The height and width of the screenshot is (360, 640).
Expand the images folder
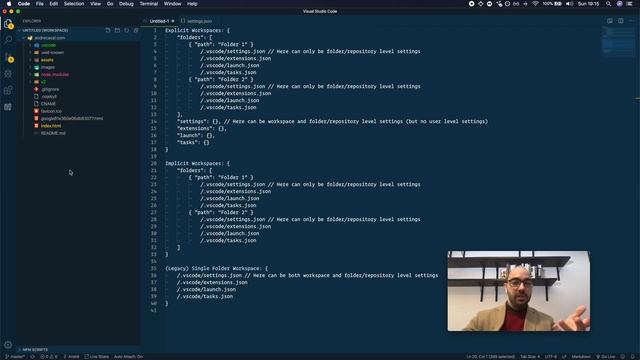[48, 67]
